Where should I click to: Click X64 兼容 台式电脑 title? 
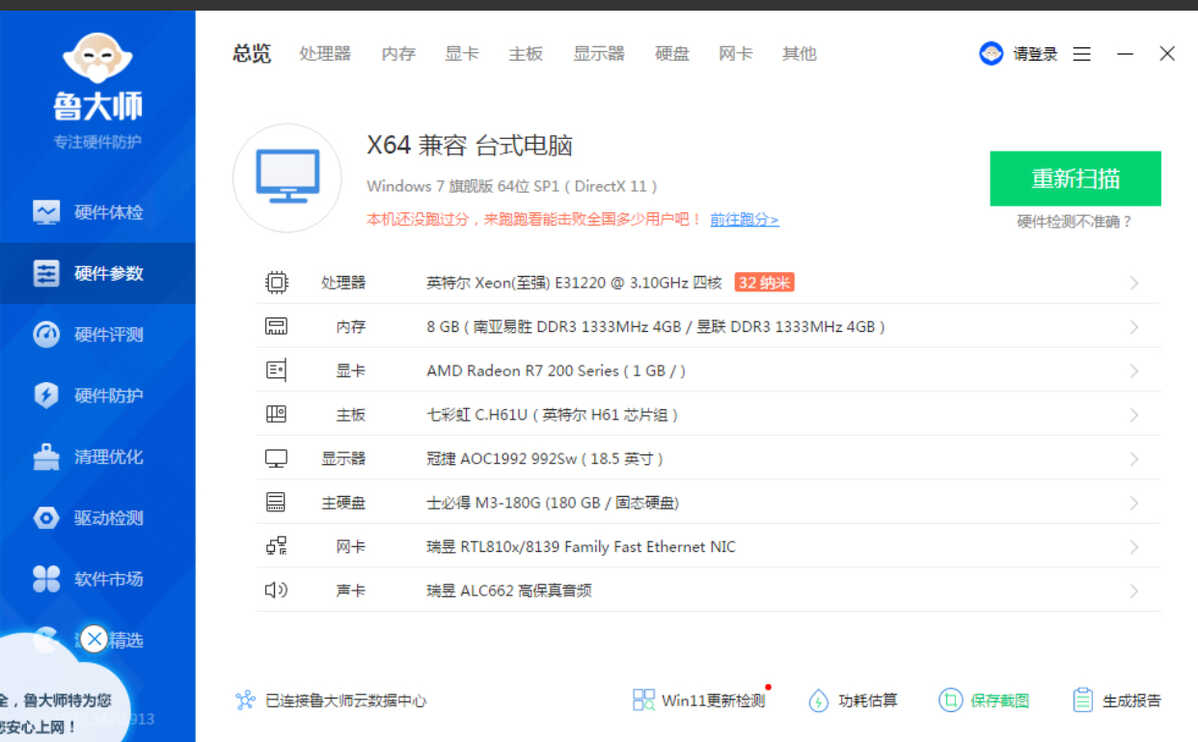[470, 145]
